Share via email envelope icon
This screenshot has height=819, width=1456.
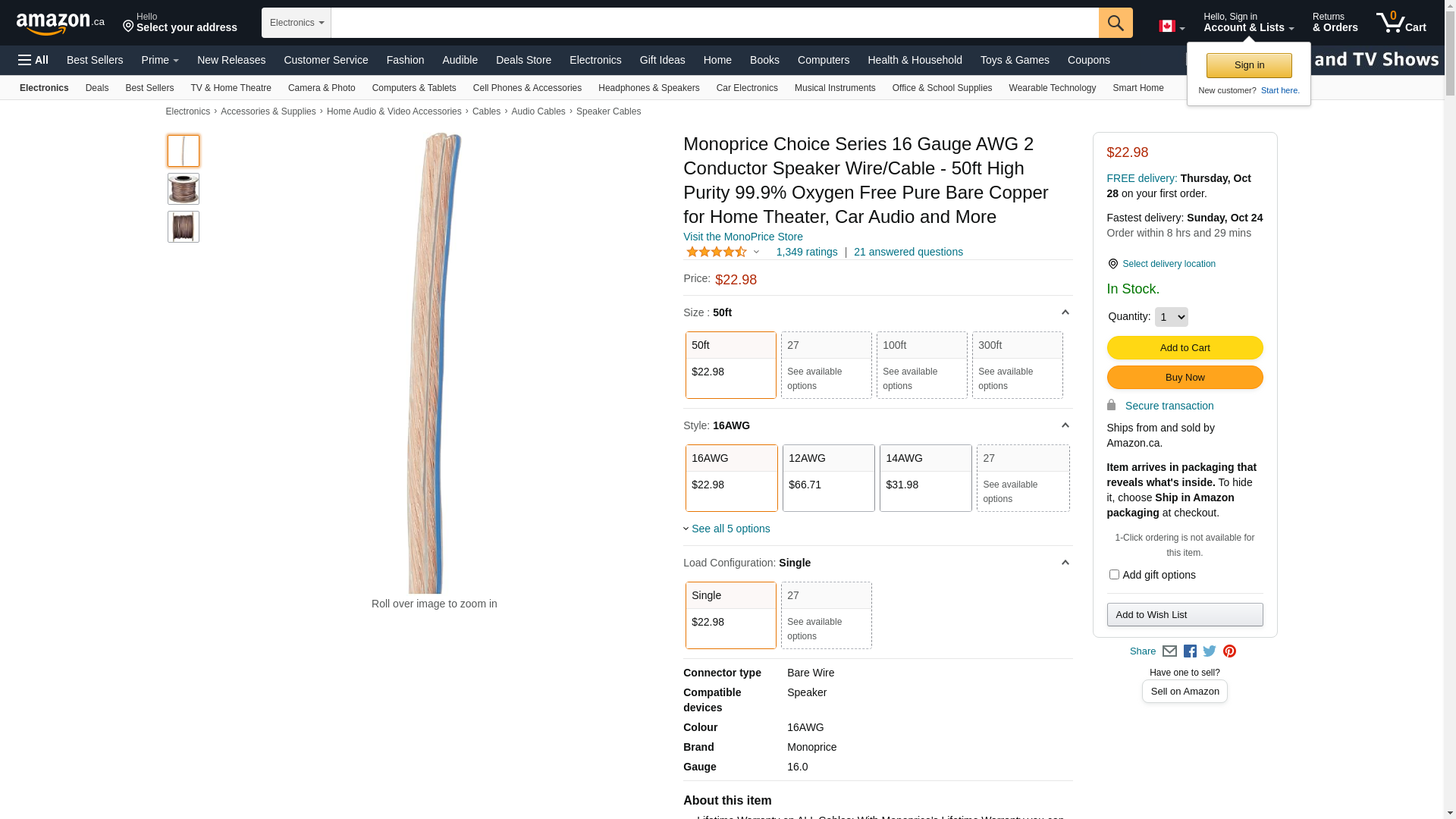(1169, 651)
